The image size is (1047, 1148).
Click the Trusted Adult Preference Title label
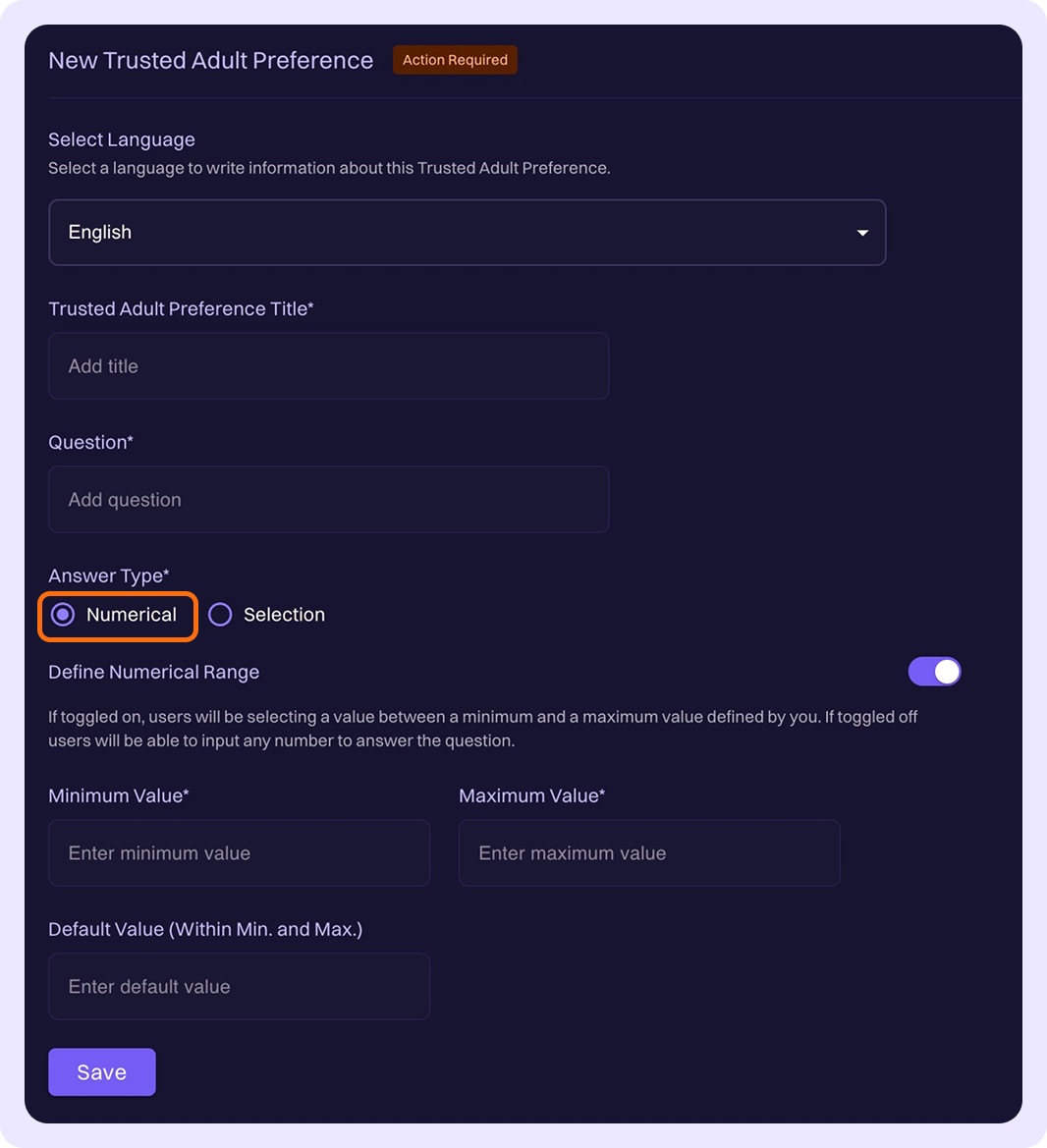point(181,308)
